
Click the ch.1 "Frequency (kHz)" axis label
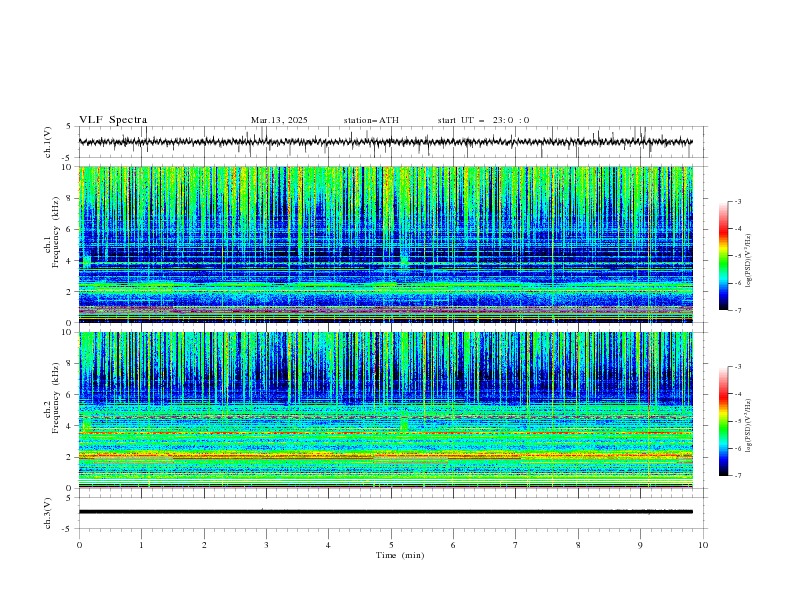click(56, 232)
